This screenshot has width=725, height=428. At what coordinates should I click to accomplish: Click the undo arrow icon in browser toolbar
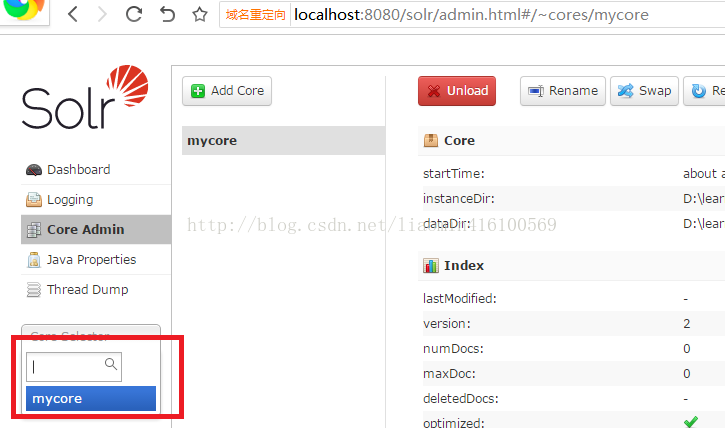coord(167,14)
